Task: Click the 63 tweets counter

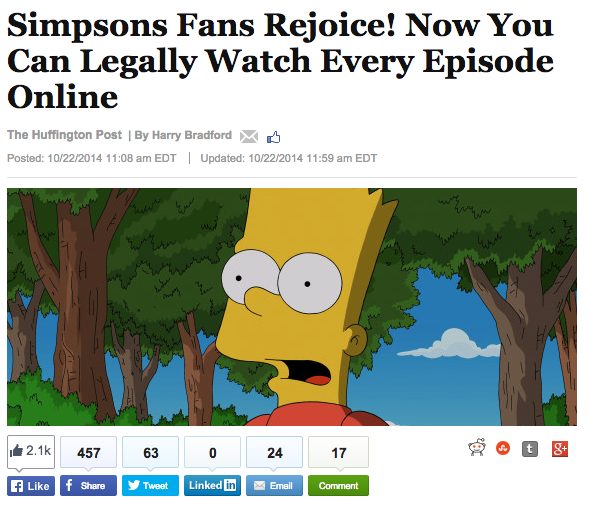Action: (x=150, y=452)
